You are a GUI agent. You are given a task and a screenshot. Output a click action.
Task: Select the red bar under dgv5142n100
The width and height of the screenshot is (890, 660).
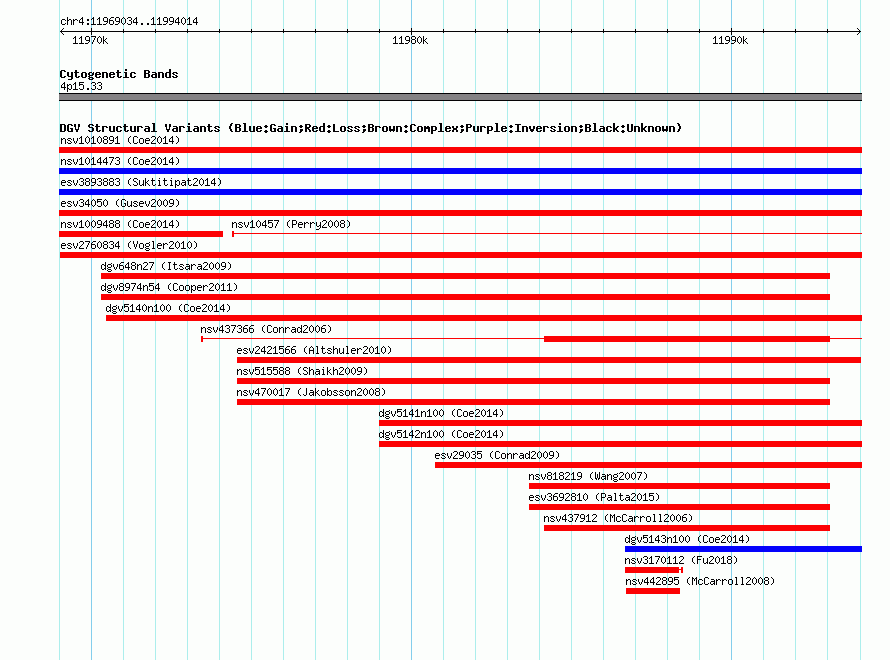(x=620, y=444)
